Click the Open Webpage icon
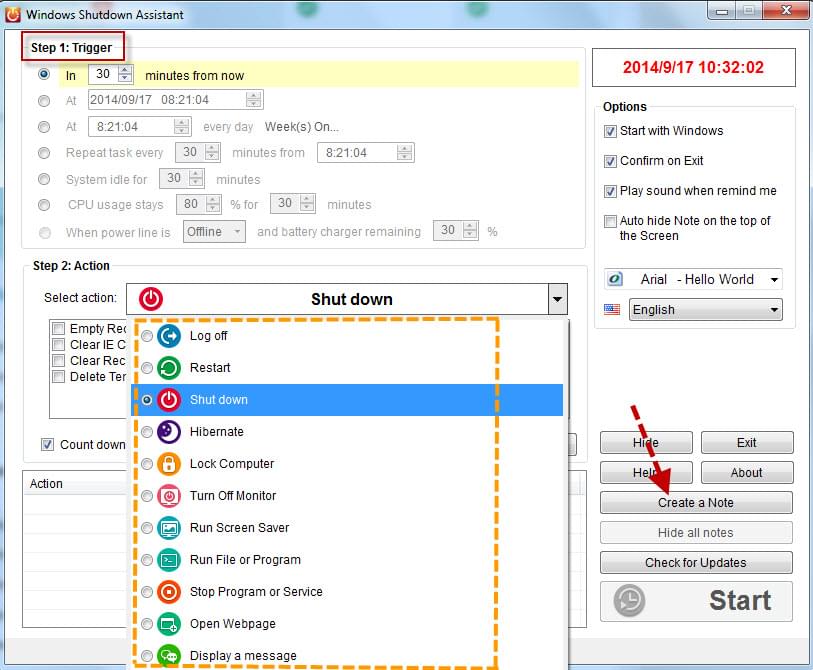The image size is (813, 670). click(169, 624)
